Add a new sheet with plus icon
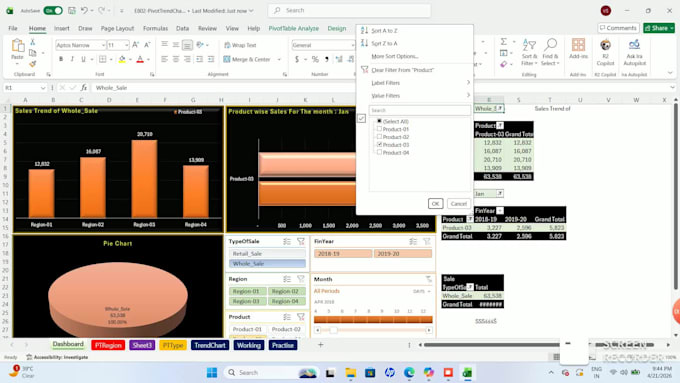The image size is (680, 383). pos(320,345)
